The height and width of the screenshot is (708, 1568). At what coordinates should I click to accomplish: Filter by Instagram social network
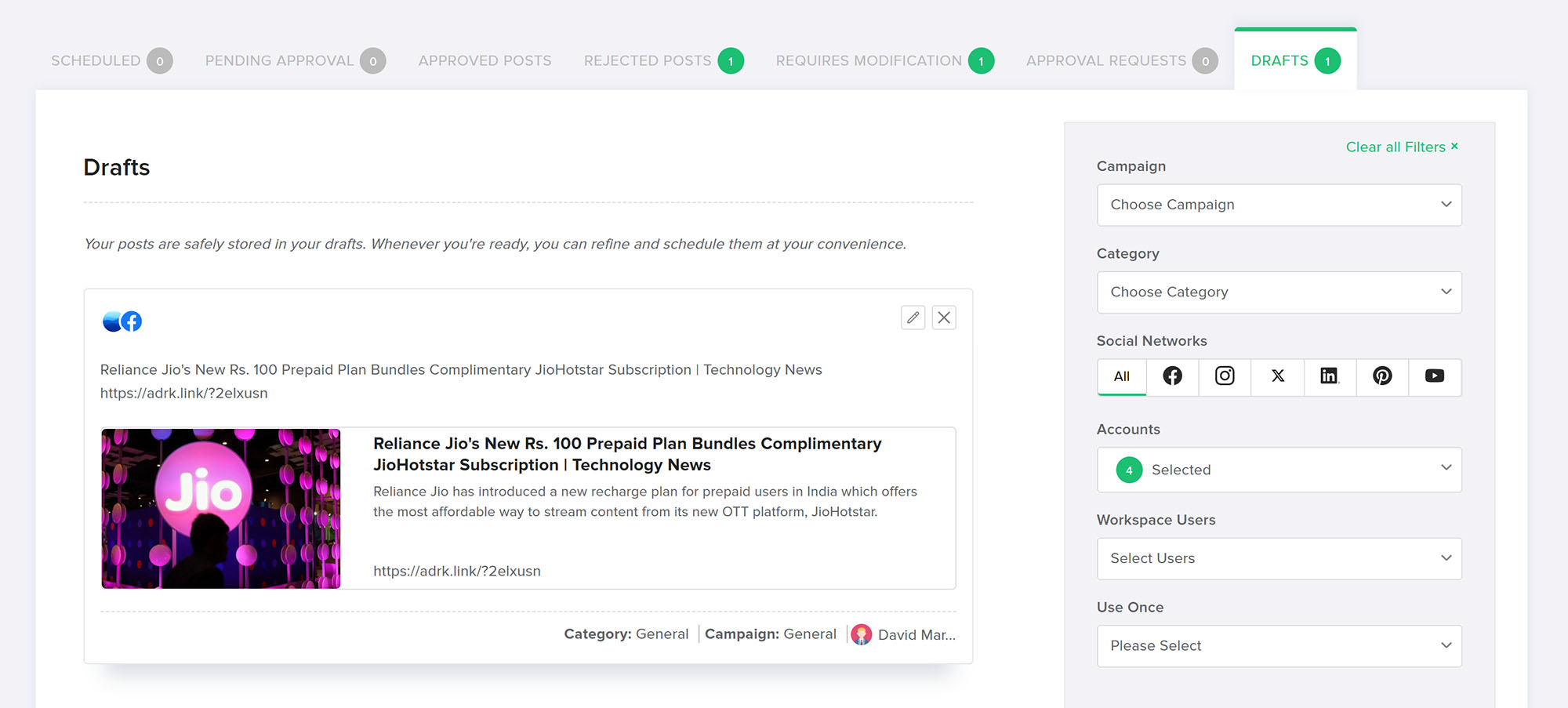click(x=1225, y=376)
